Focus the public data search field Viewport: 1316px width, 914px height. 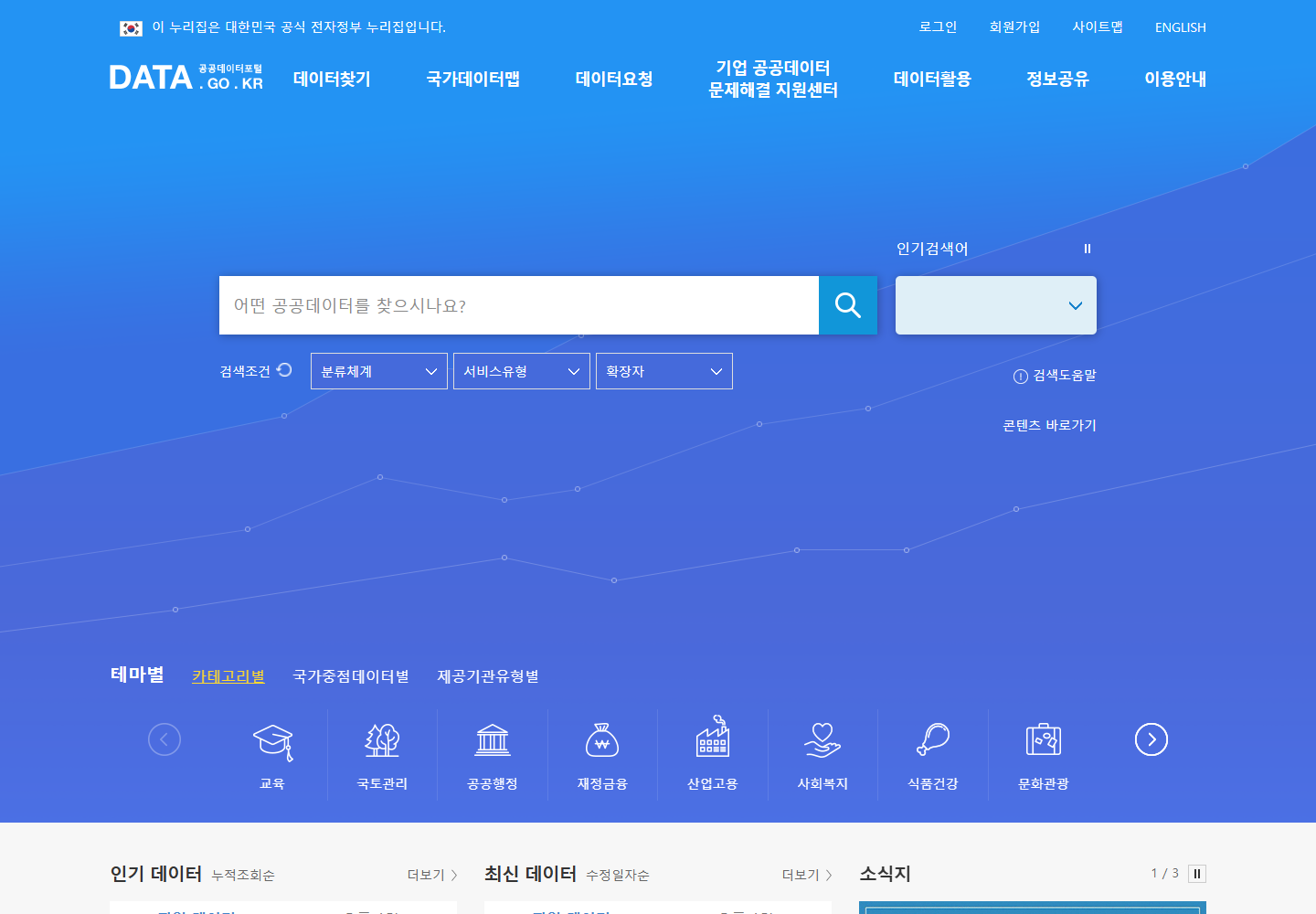click(519, 305)
